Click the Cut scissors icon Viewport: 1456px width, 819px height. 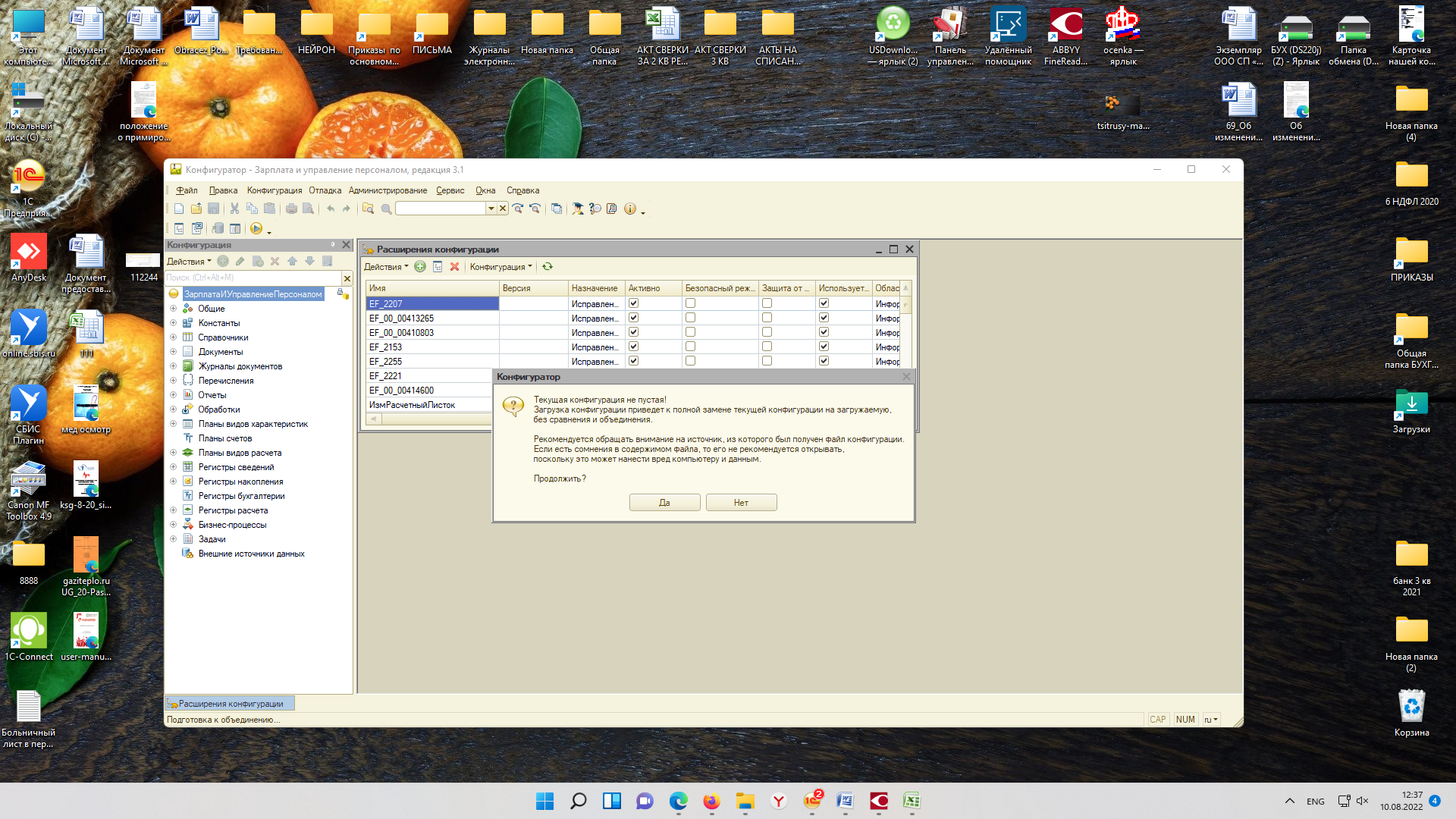tap(234, 209)
